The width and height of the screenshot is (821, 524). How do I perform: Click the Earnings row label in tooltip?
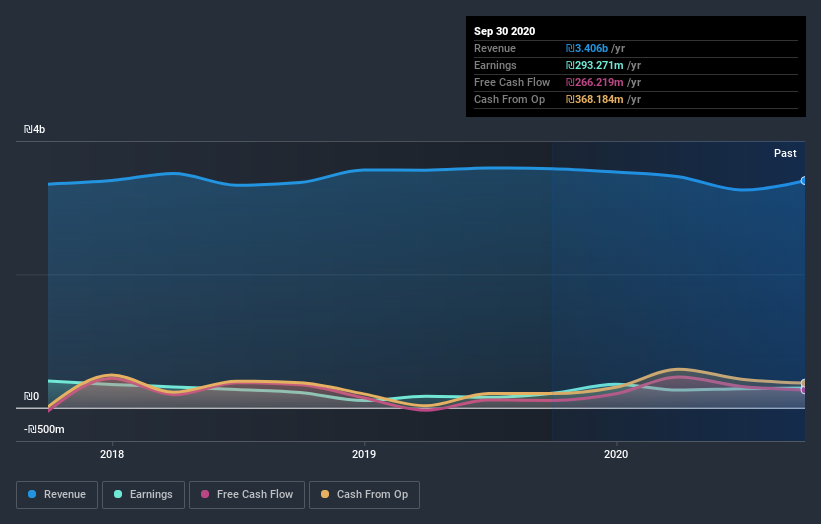tap(495, 65)
